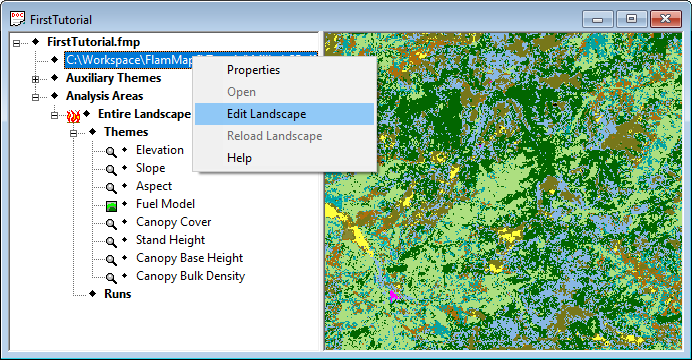Image resolution: width=692 pixels, height=360 pixels.
Task: Click the magnifier icon beside Elevation
Action: (x=111, y=152)
